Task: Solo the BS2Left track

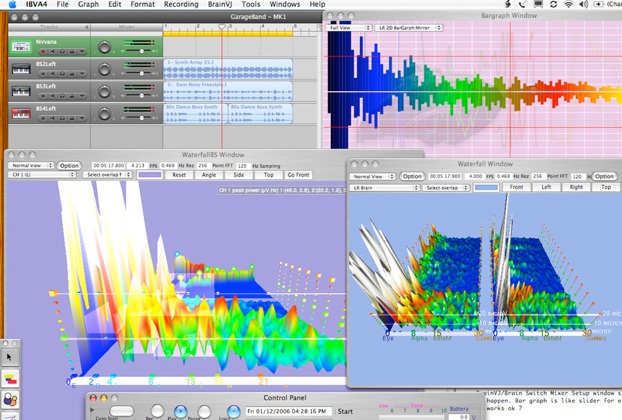Action: click(x=62, y=74)
